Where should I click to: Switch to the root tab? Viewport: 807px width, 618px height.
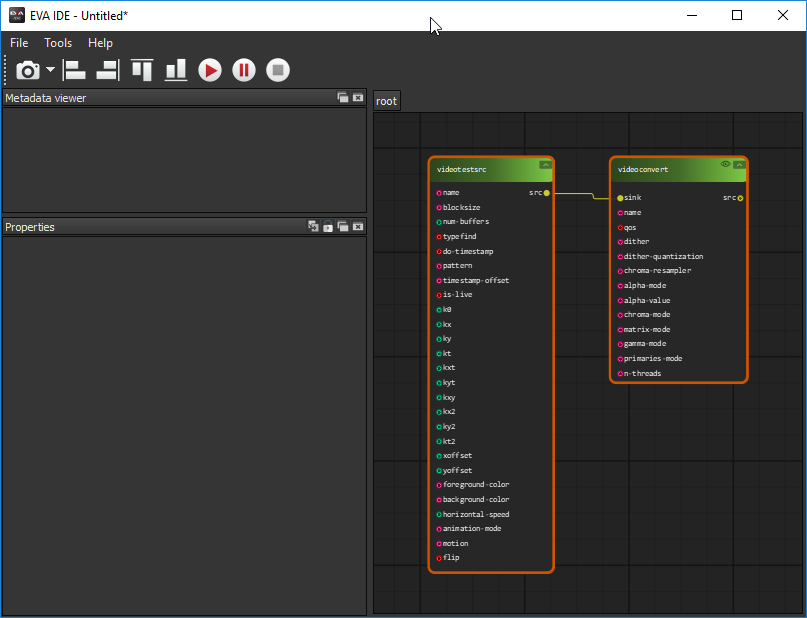[386, 101]
